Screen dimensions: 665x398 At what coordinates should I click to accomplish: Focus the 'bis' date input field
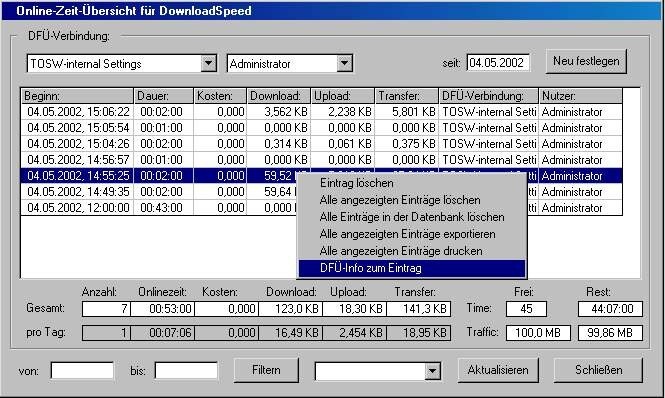pos(186,370)
